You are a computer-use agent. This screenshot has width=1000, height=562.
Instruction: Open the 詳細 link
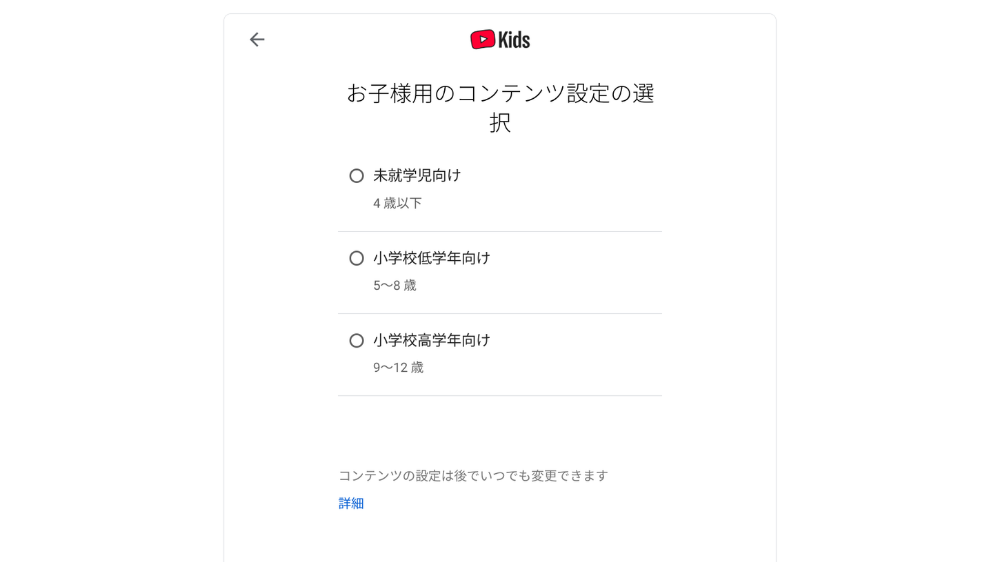click(x=351, y=503)
